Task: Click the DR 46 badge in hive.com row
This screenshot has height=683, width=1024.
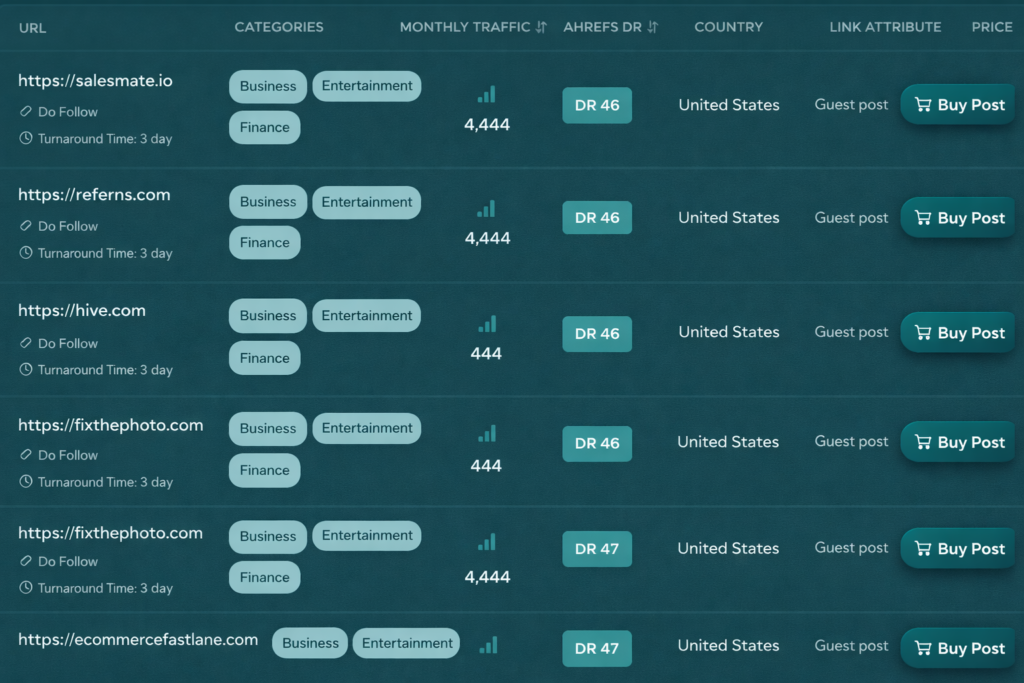Action: coord(597,334)
